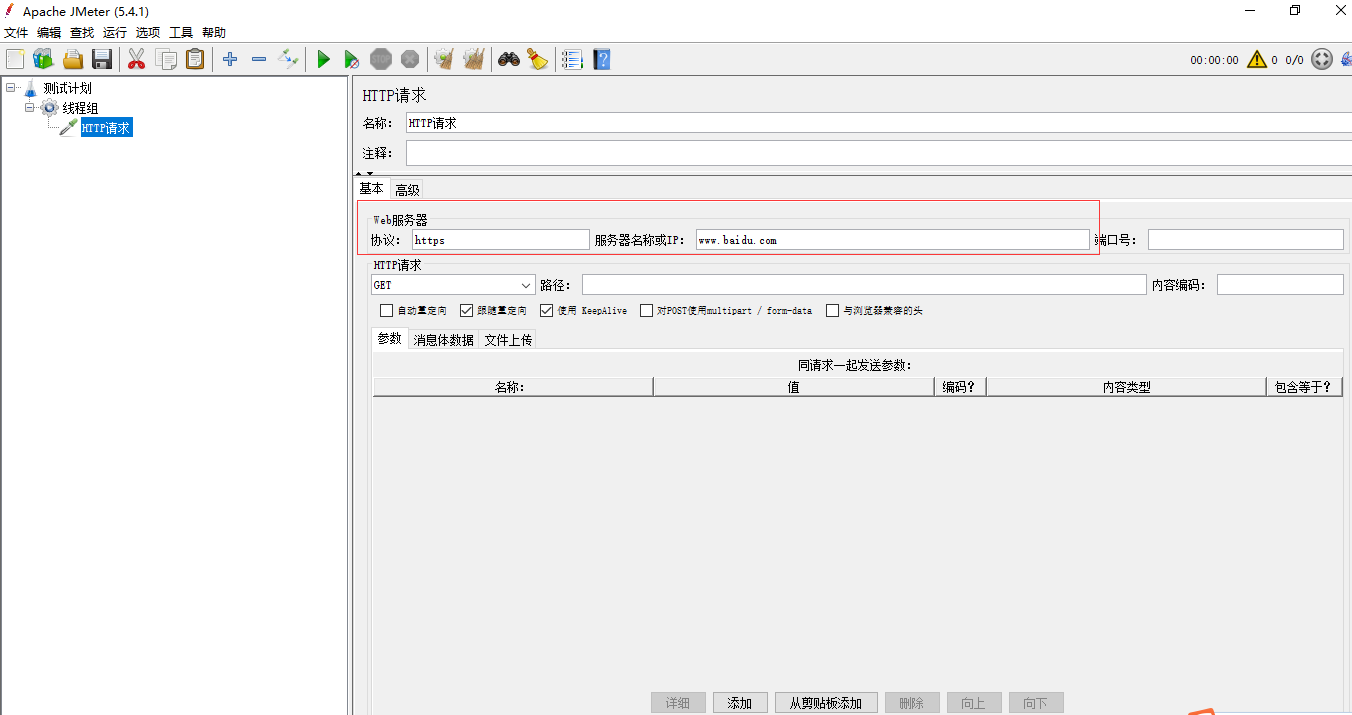Open the 运行 menu
This screenshot has width=1352, height=715.
click(115, 33)
